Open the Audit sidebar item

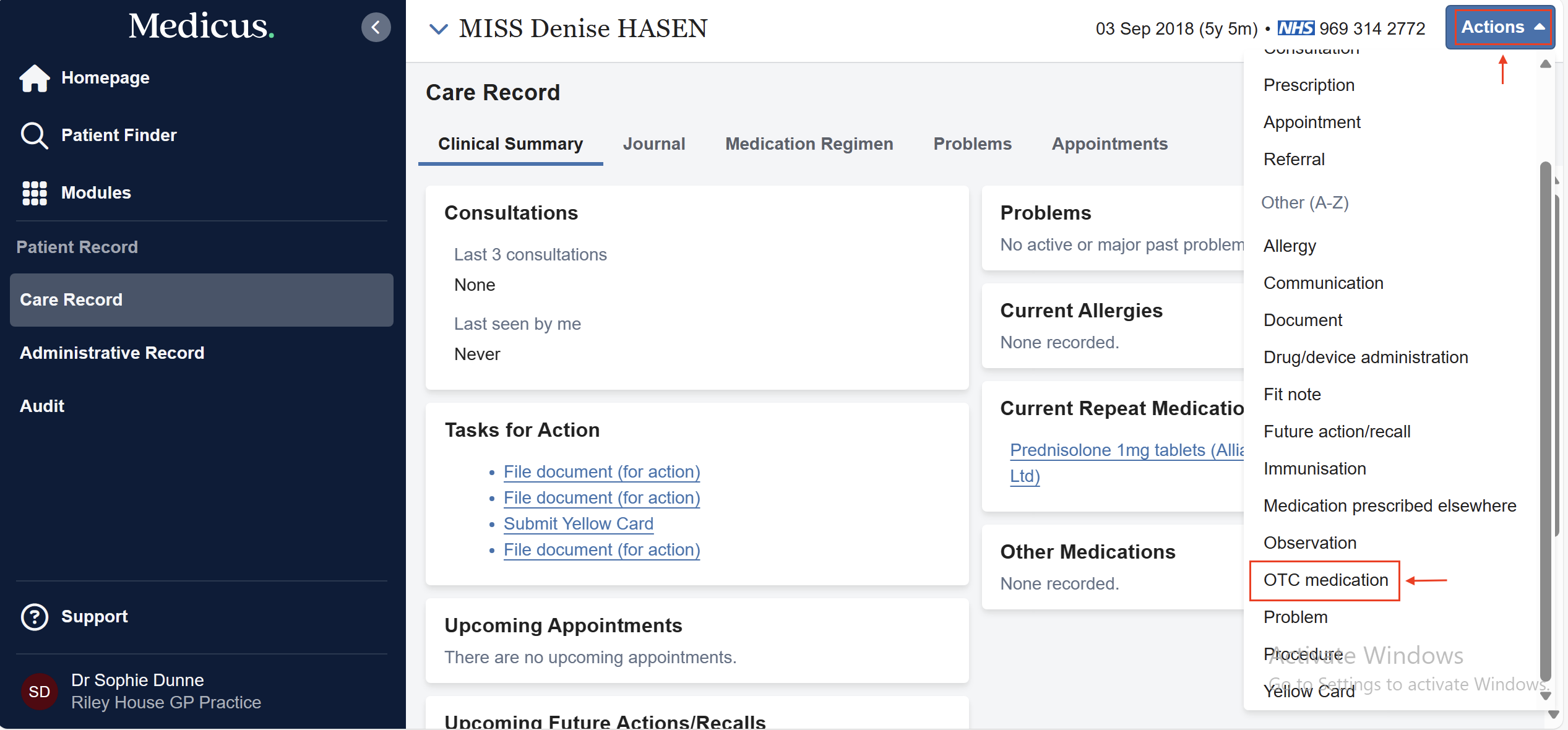(x=42, y=406)
